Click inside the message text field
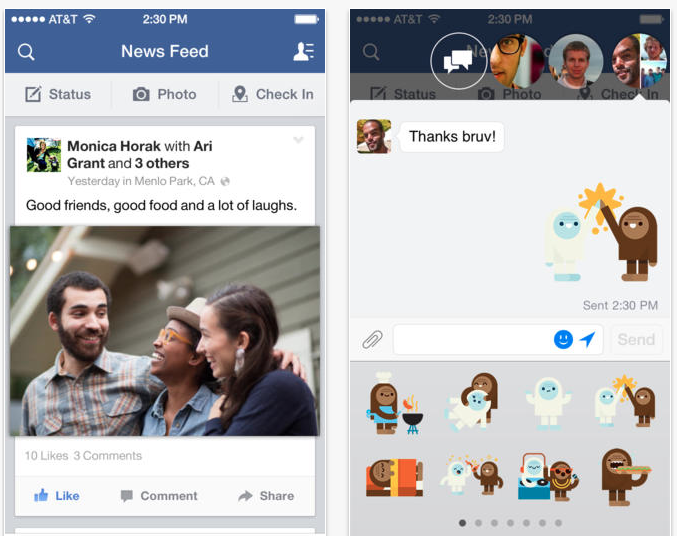 (x=473, y=339)
